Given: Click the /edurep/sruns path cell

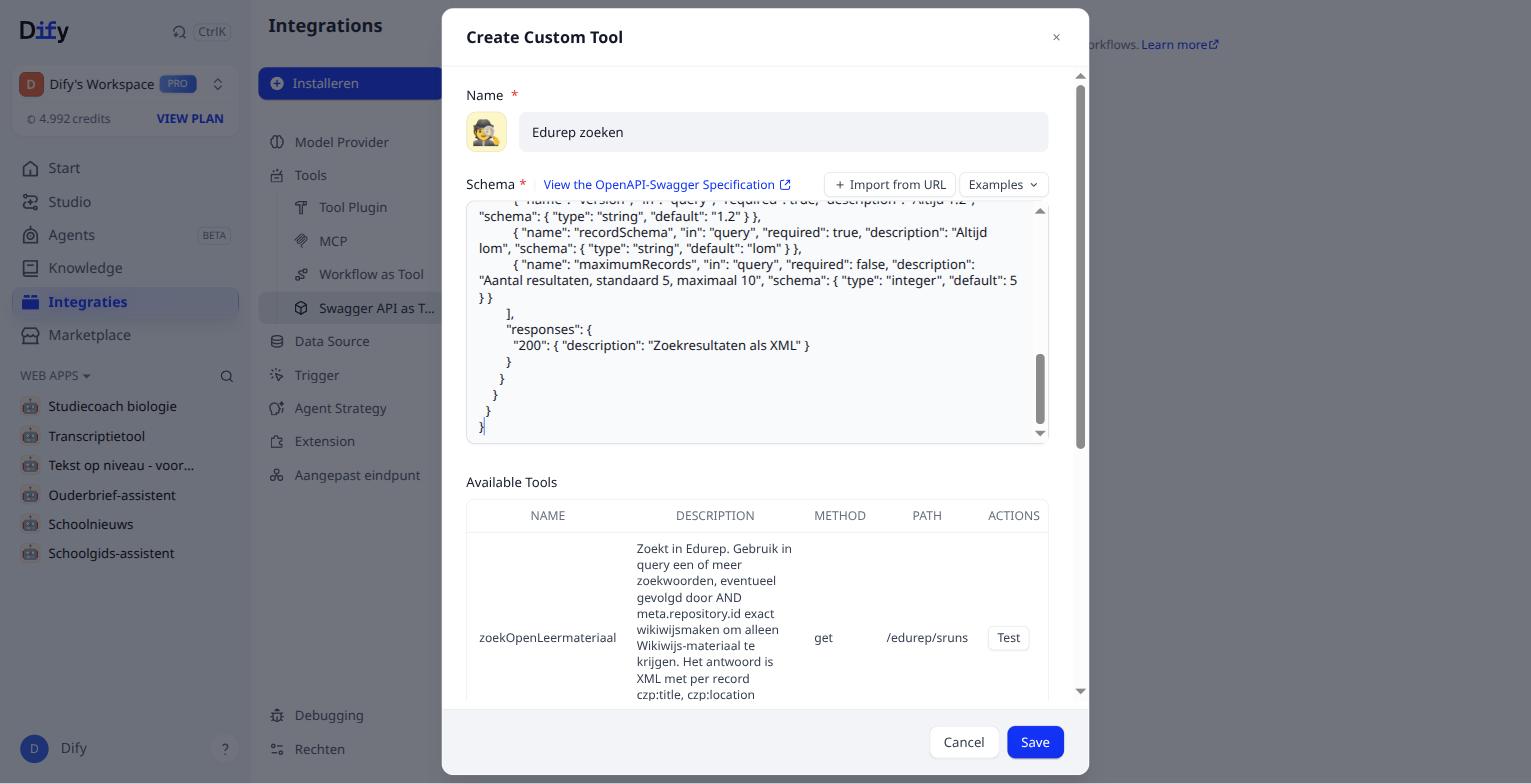Looking at the screenshot, I should (x=927, y=638).
